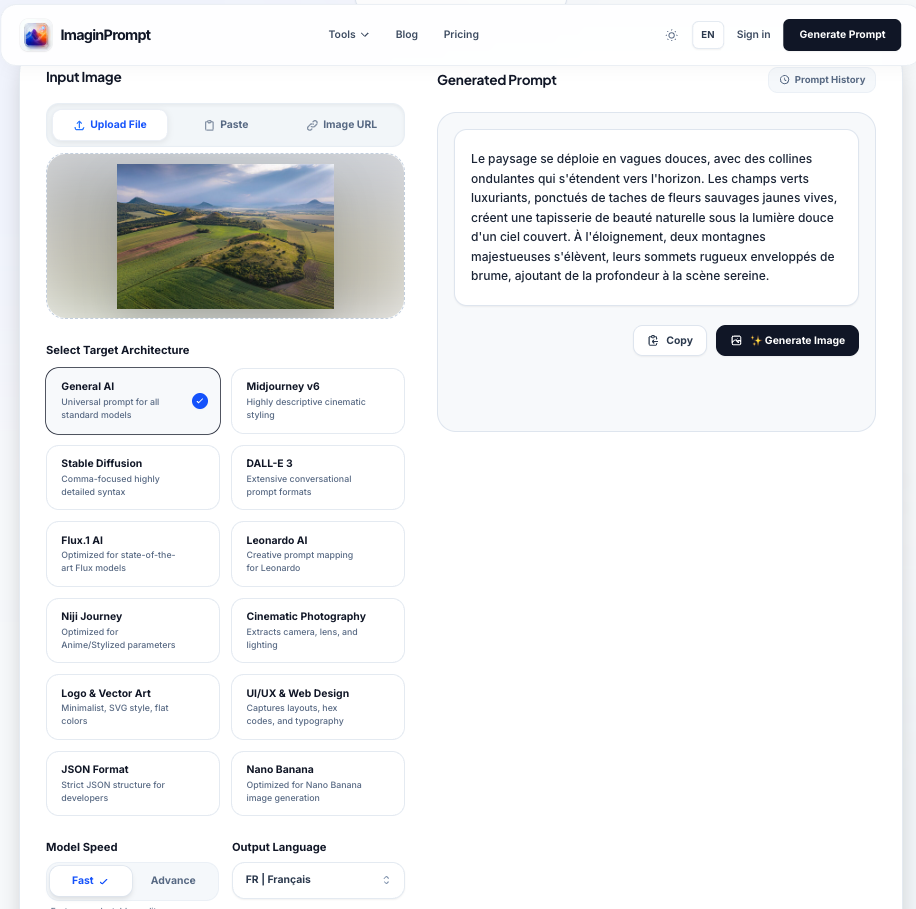Image resolution: width=916 pixels, height=909 pixels.
Task: Choose the DALL-E 3 architecture
Action: pyautogui.click(x=318, y=477)
